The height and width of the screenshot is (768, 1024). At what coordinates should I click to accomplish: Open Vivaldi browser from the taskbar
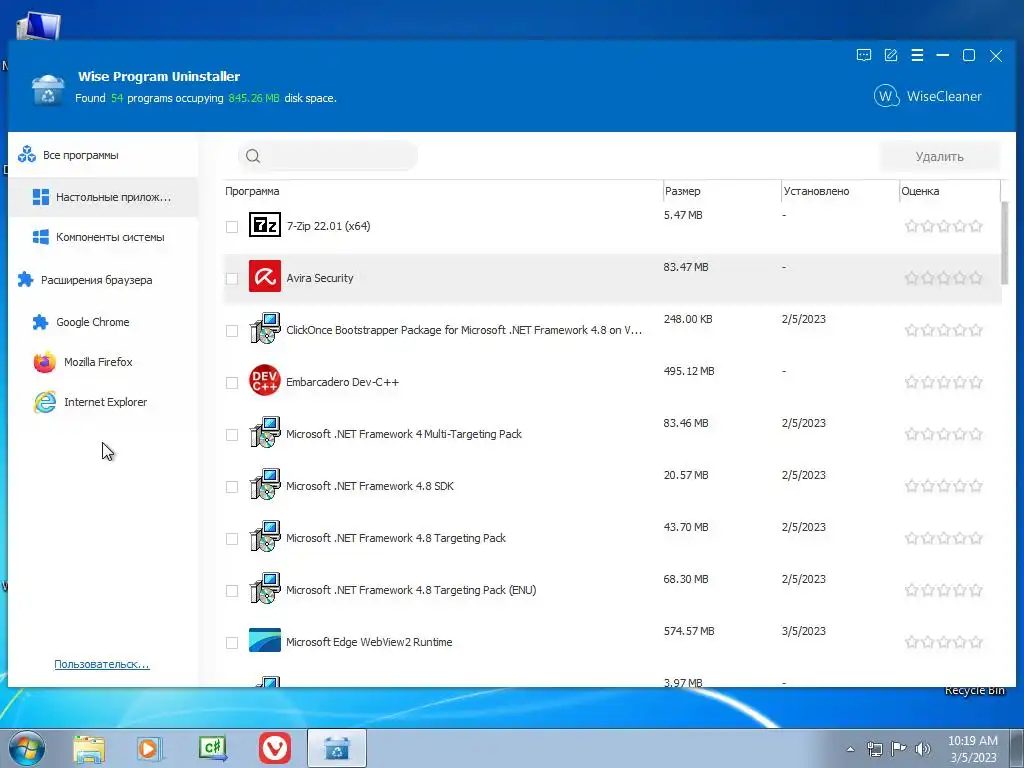[275, 748]
